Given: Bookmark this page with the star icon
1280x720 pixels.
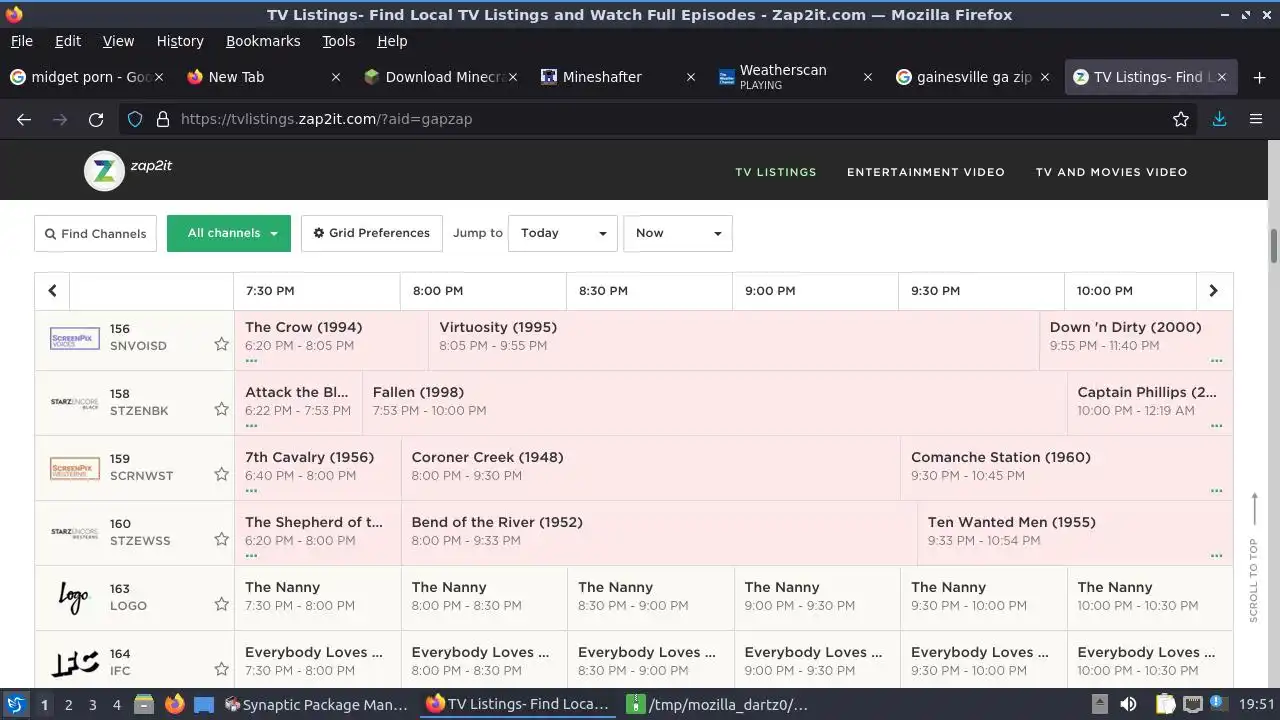Looking at the screenshot, I should click(1181, 119).
